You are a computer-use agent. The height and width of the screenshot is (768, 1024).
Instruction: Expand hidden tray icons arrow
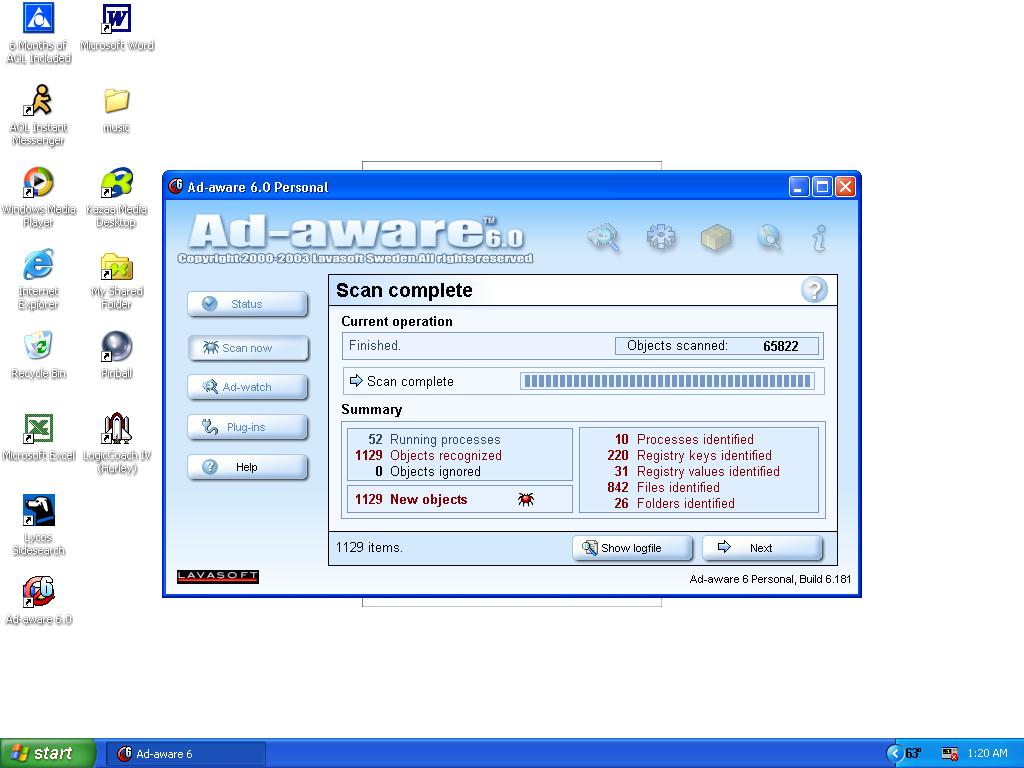point(893,754)
